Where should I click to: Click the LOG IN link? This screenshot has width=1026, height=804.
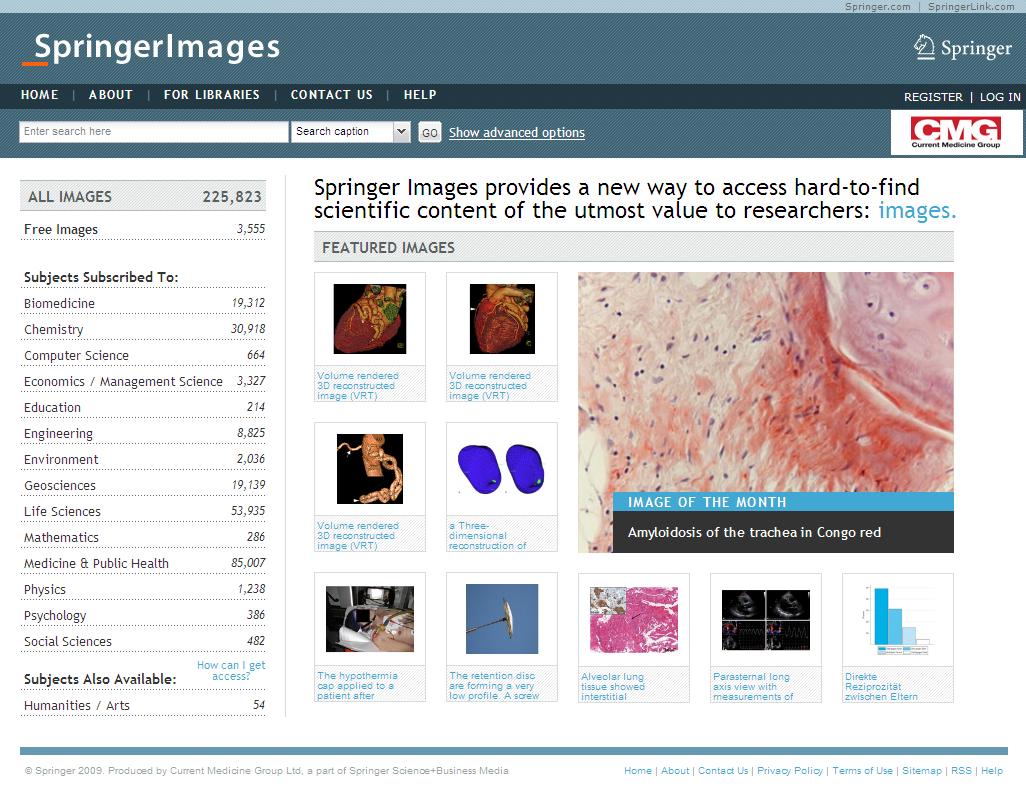1000,97
